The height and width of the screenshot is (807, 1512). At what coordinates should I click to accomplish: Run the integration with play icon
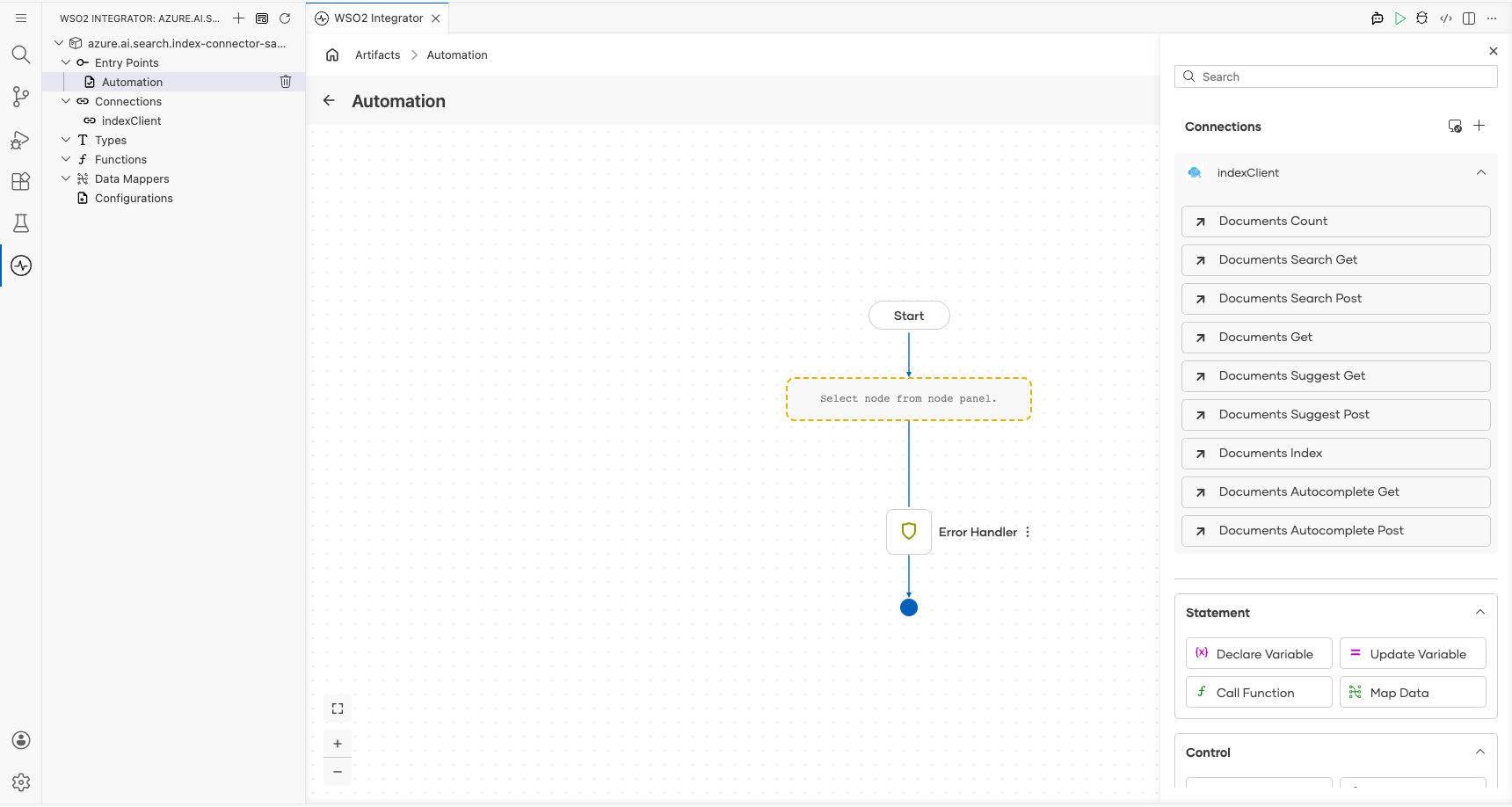click(x=1400, y=18)
